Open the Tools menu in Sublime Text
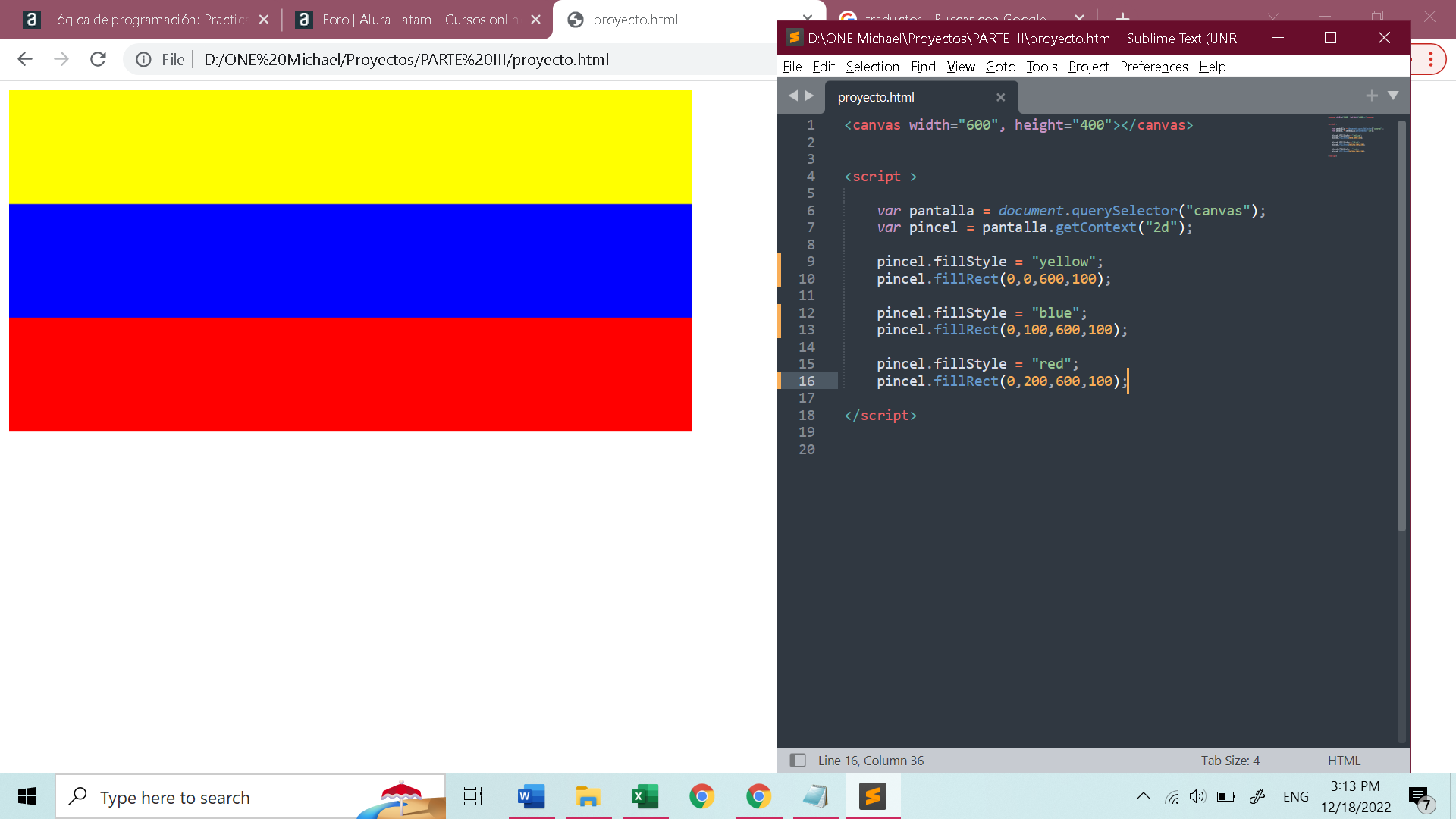Image resolution: width=1456 pixels, height=819 pixels. point(1042,67)
